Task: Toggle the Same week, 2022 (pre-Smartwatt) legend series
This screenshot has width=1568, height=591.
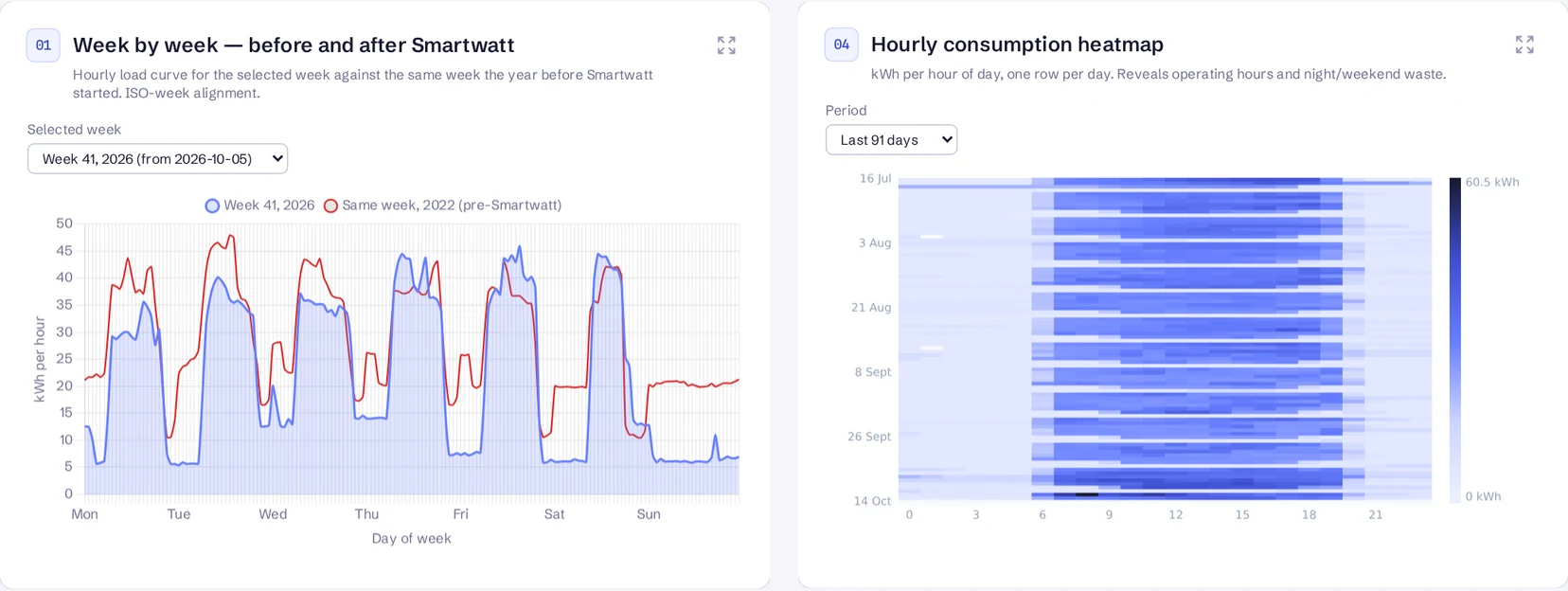Action: pyautogui.click(x=442, y=206)
